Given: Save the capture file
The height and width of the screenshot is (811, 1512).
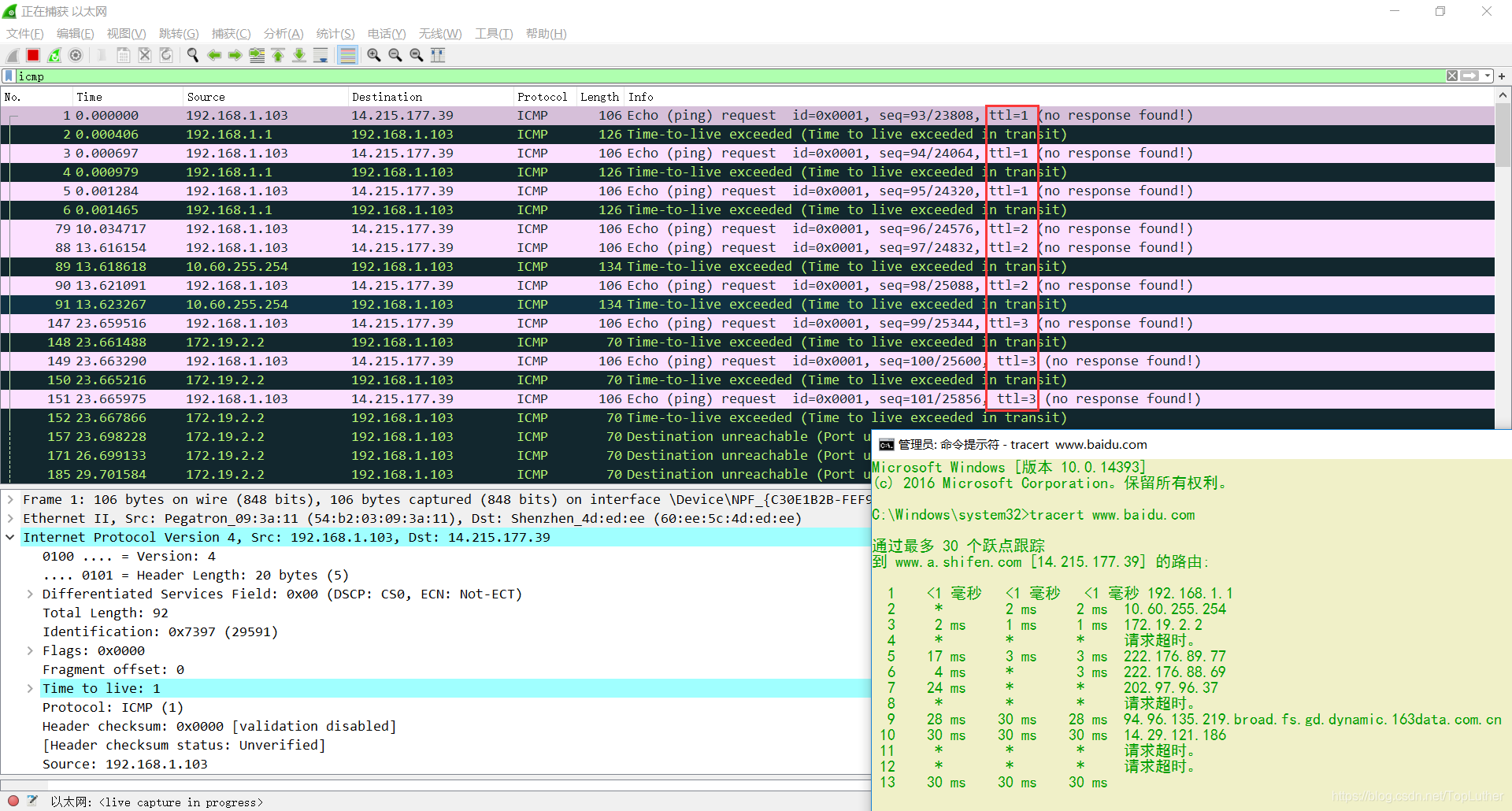Looking at the screenshot, I should click(x=124, y=55).
